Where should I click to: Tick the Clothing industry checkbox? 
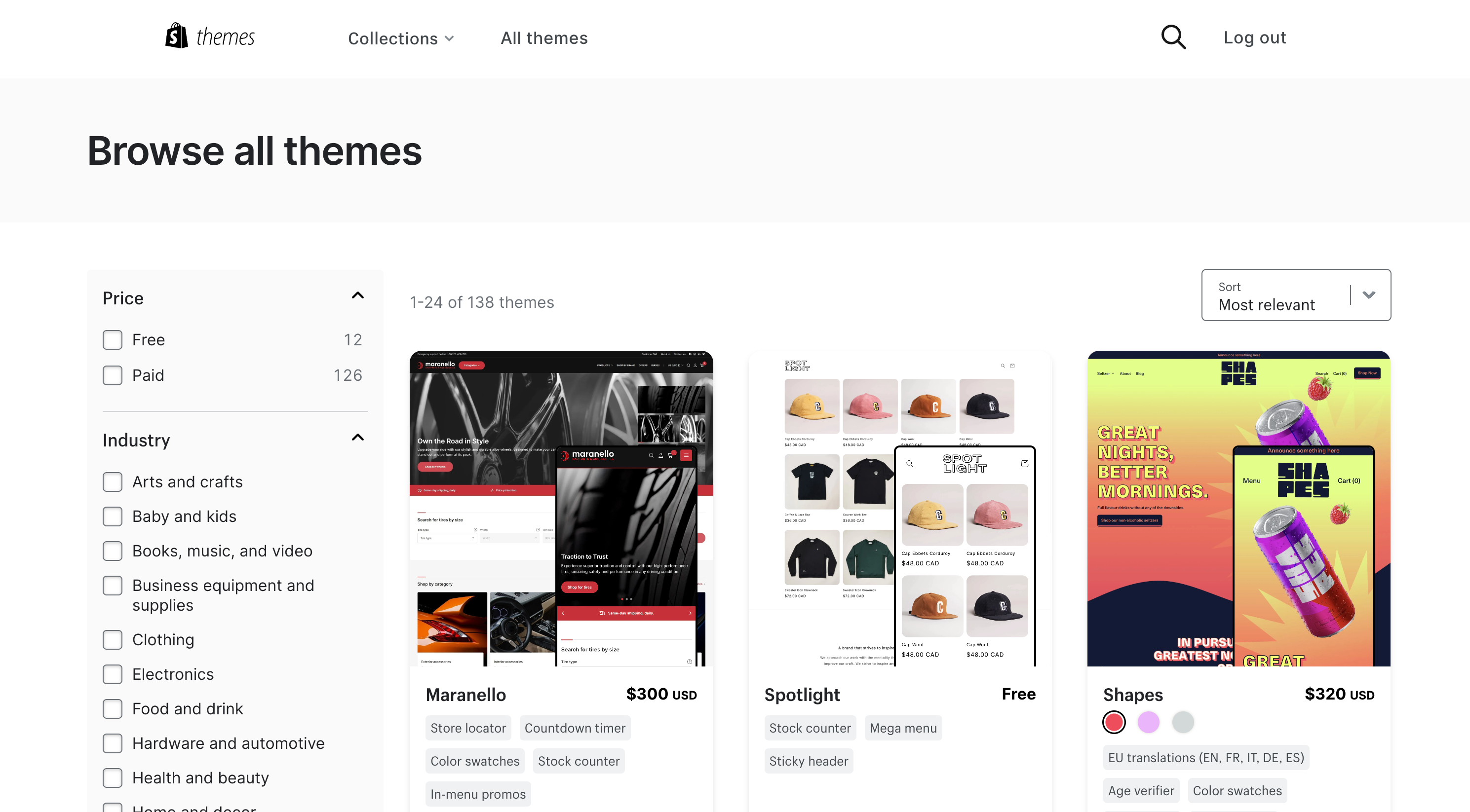[113, 640]
